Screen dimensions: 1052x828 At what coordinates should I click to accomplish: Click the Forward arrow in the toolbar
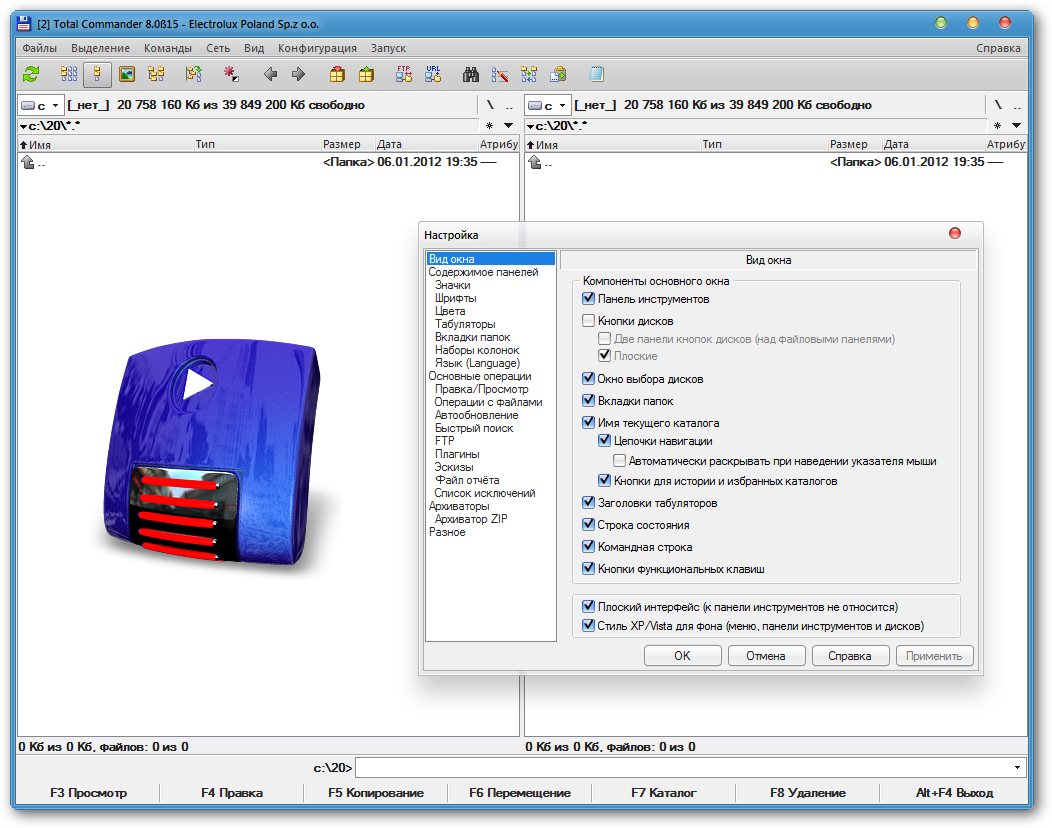[298, 74]
